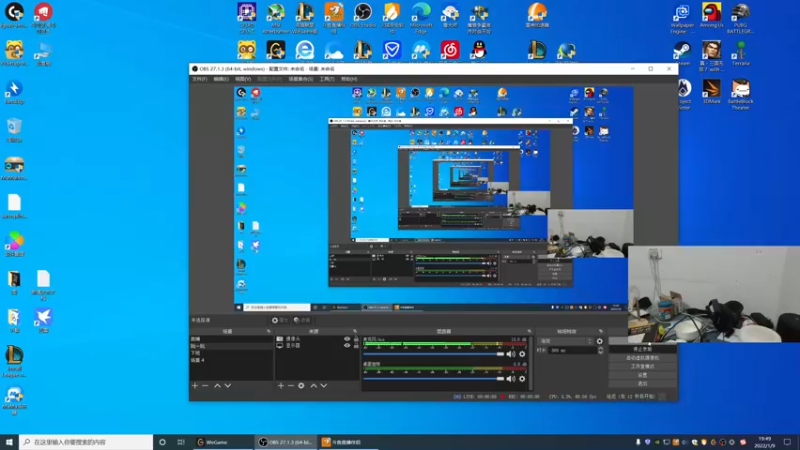Move the selected source down
The height and width of the screenshot is (450, 800).
[323, 386]
